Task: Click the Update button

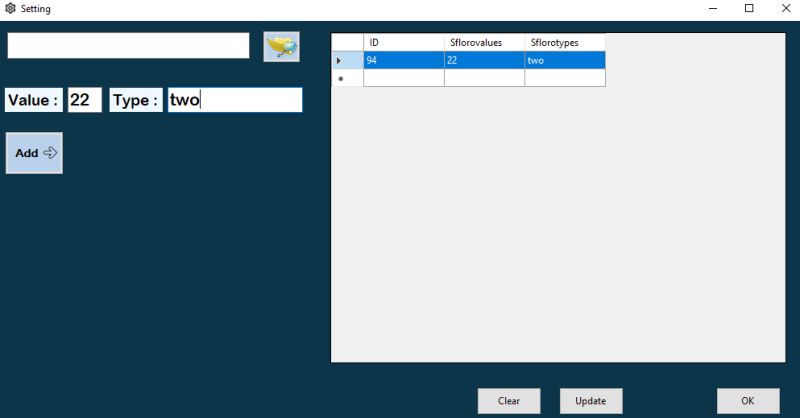Action: pyautogui.click(x=591, y=401)
